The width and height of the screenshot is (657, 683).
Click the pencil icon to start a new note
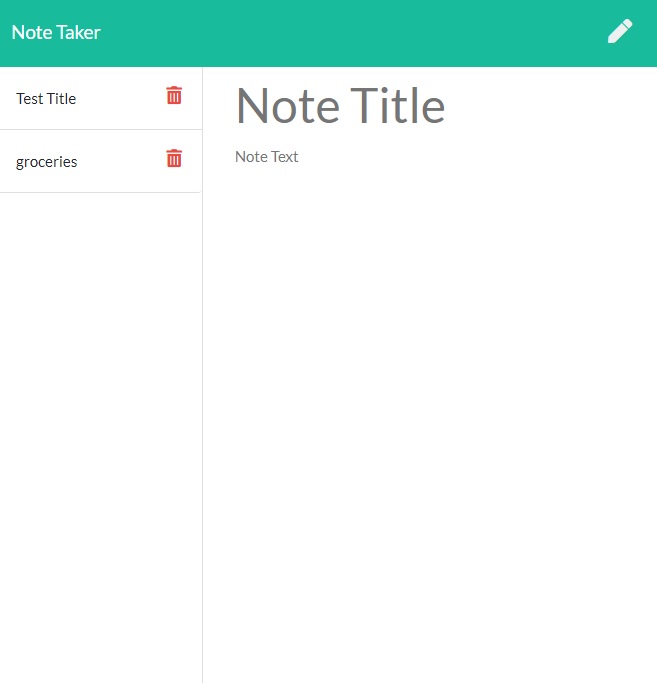pyautogui.click(x=620, y=31)
